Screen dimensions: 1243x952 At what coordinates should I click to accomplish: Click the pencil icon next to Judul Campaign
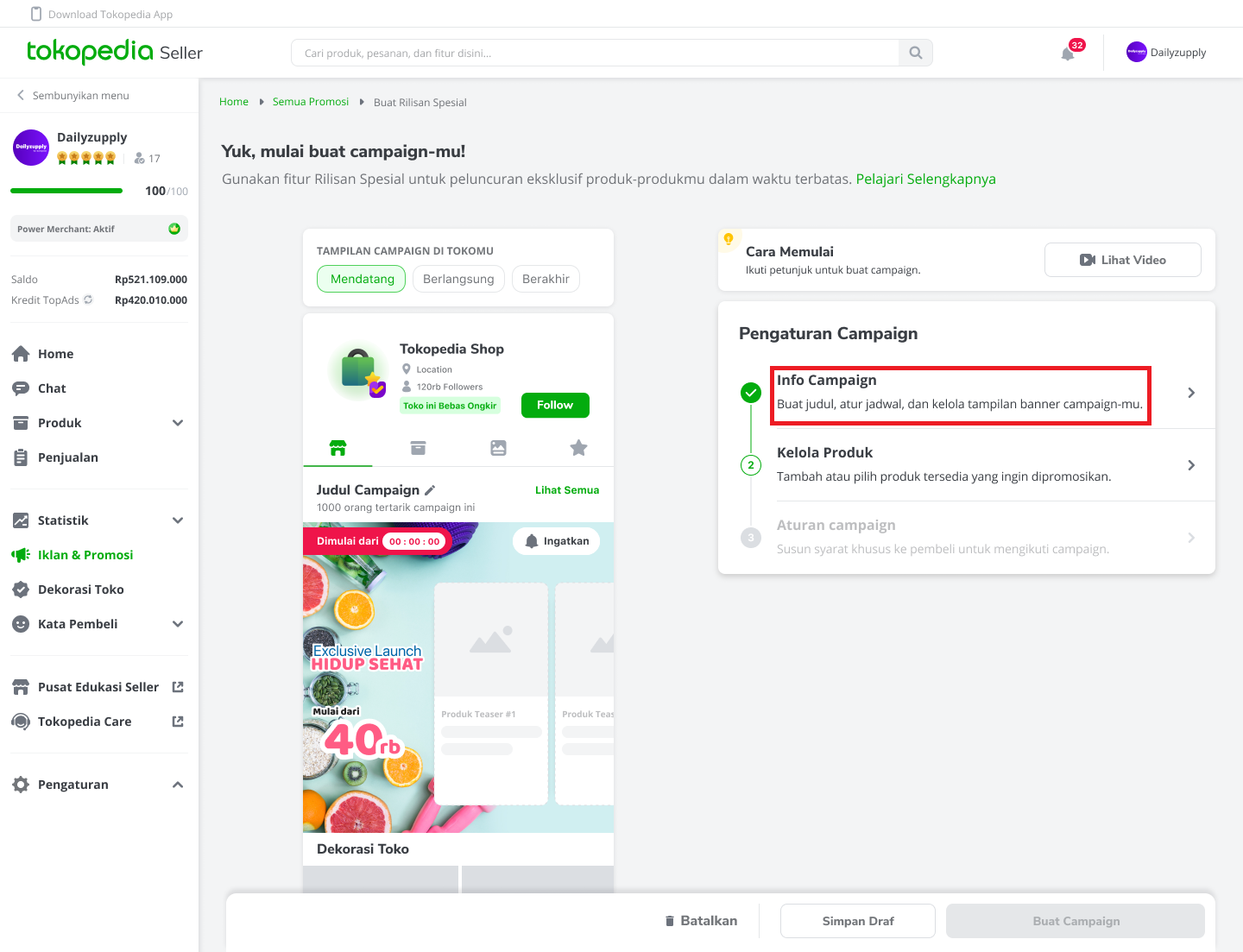click(x=430, y=490)
